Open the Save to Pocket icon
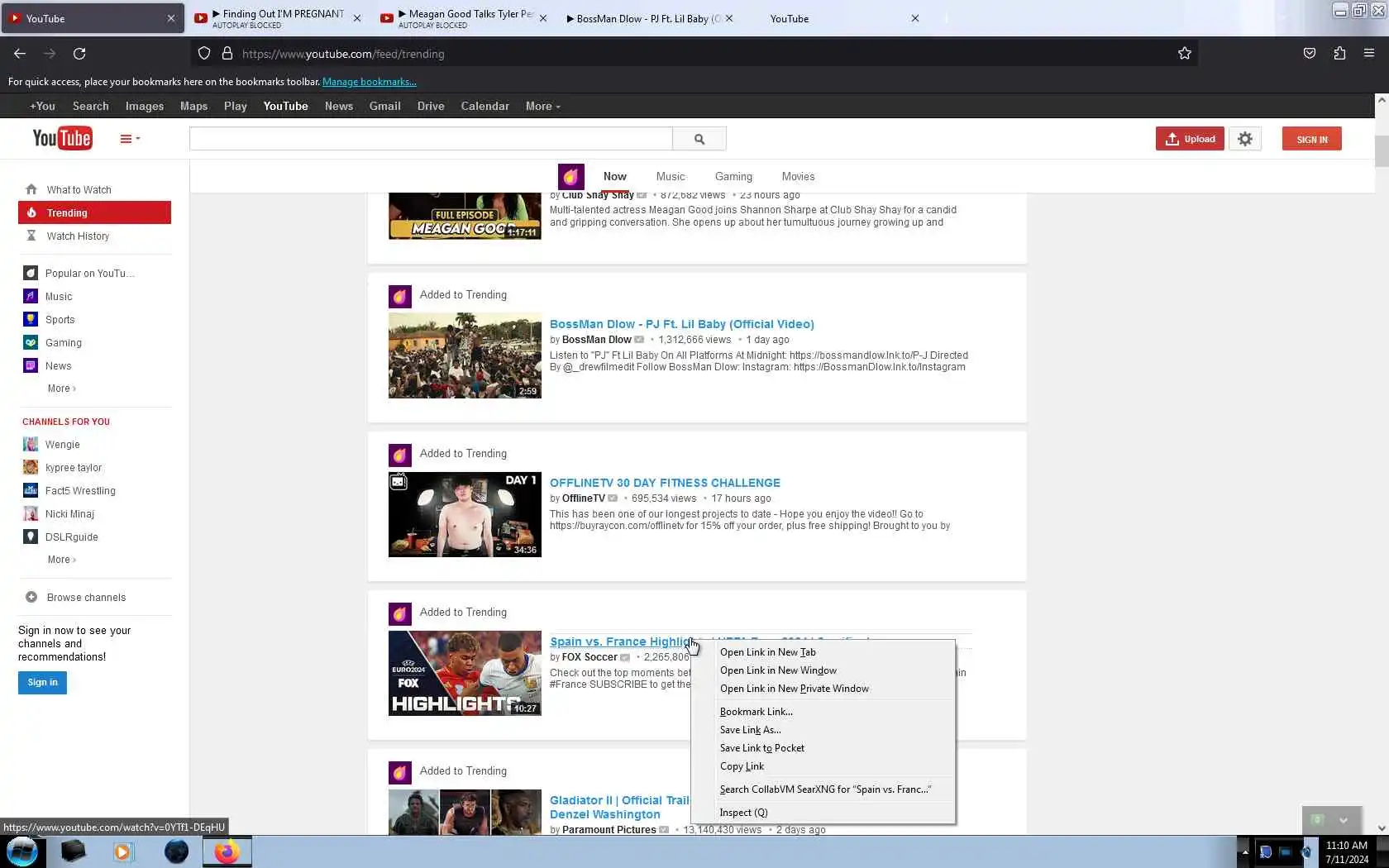This screenshot has width=1389, height=868. tap(1310, 54)
